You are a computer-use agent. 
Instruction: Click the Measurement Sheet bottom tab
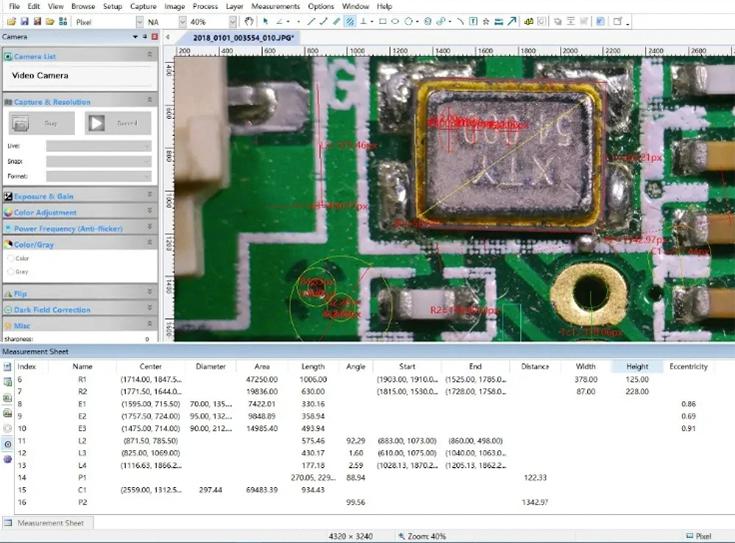pyautogui.click(x=49, y=523)
